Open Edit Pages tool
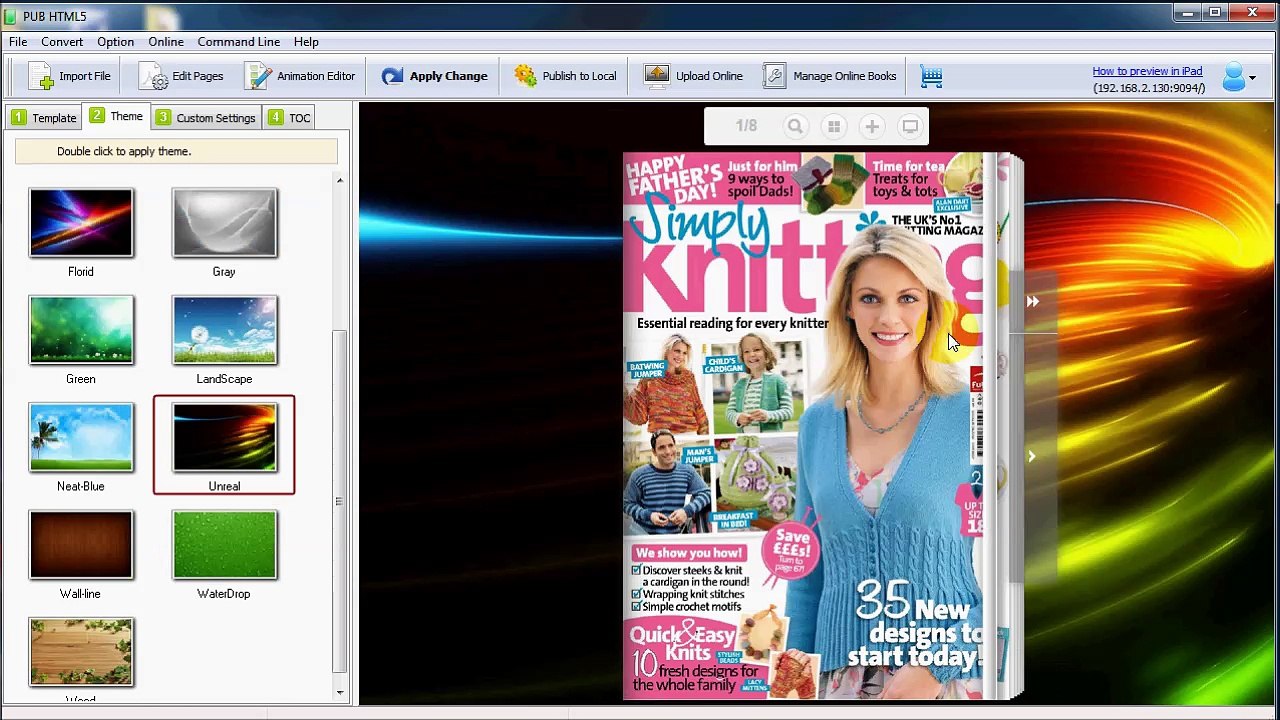The image size is (1280, 720). click(x=181, y=76)
